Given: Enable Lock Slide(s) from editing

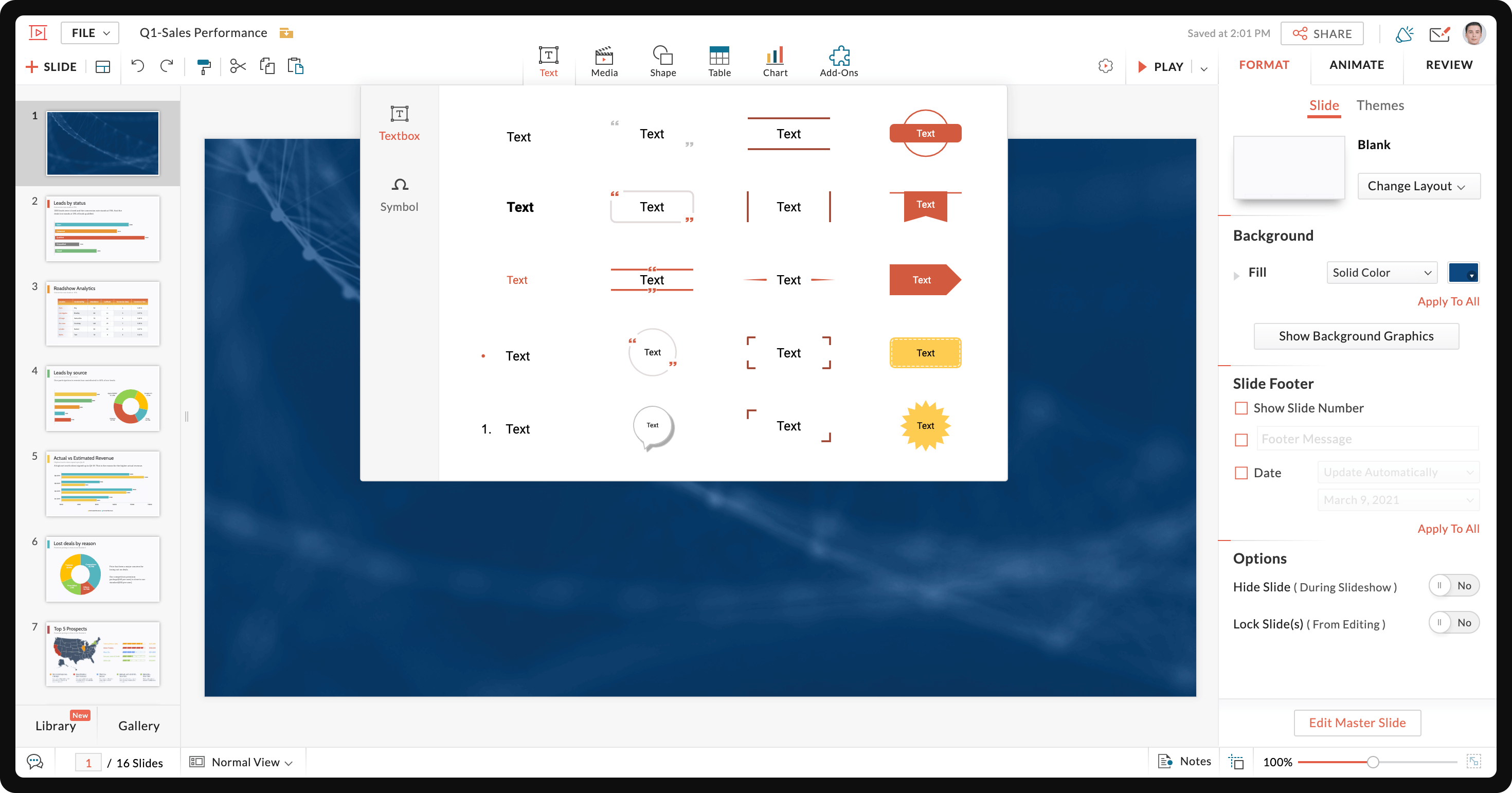Looking at the screenshot, I should (1454, 622).
